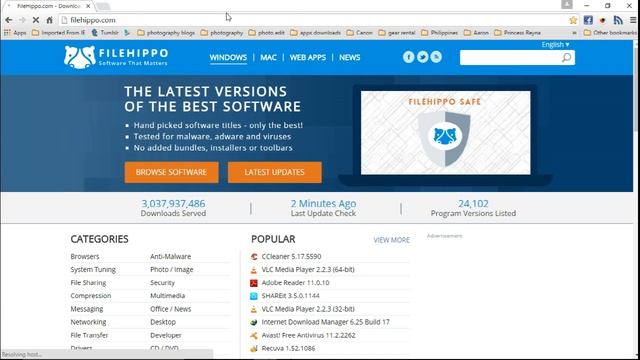
Task: Select the WEB APPS navigation tab
Action: (x=308, y=58)
